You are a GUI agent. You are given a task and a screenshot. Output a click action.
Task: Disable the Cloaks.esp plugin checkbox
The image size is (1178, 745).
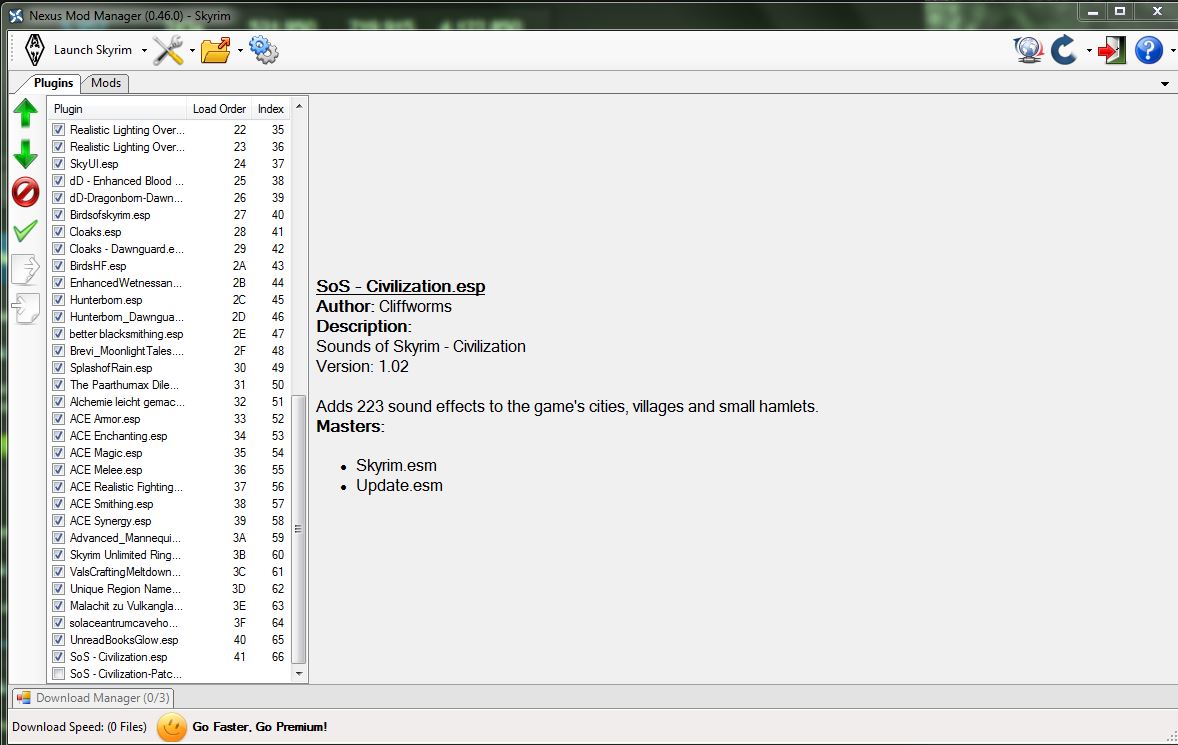59,232
